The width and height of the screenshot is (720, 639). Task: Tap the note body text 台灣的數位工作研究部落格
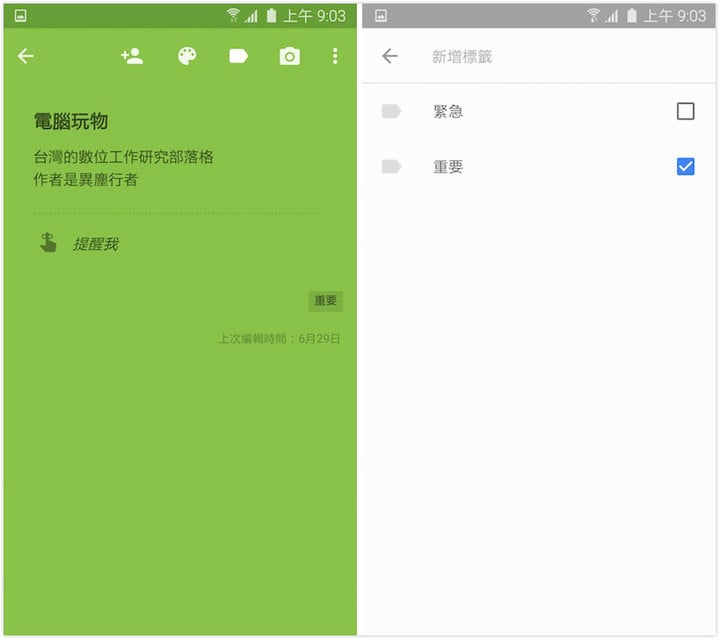point(124,157)
